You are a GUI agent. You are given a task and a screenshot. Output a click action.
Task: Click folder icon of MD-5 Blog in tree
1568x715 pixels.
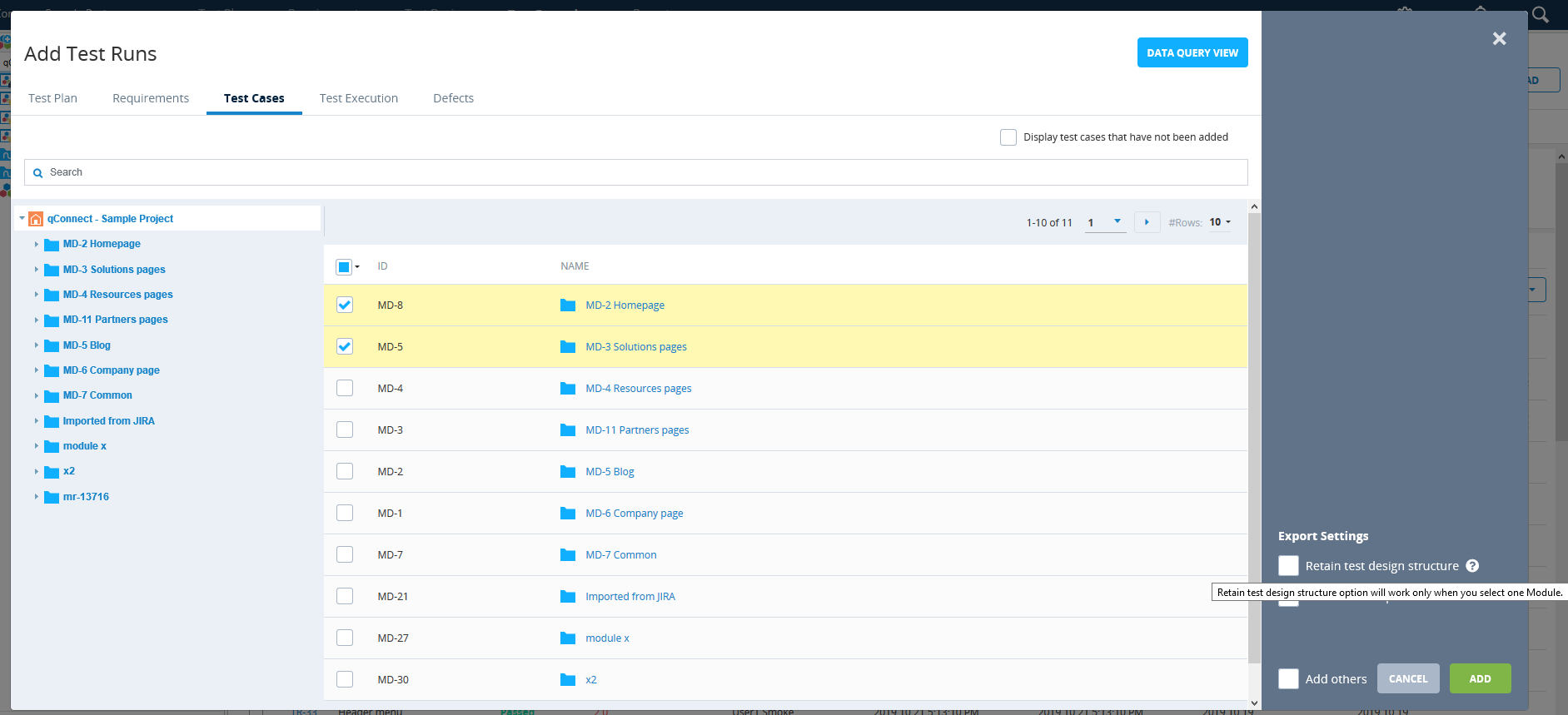point(52,345)
